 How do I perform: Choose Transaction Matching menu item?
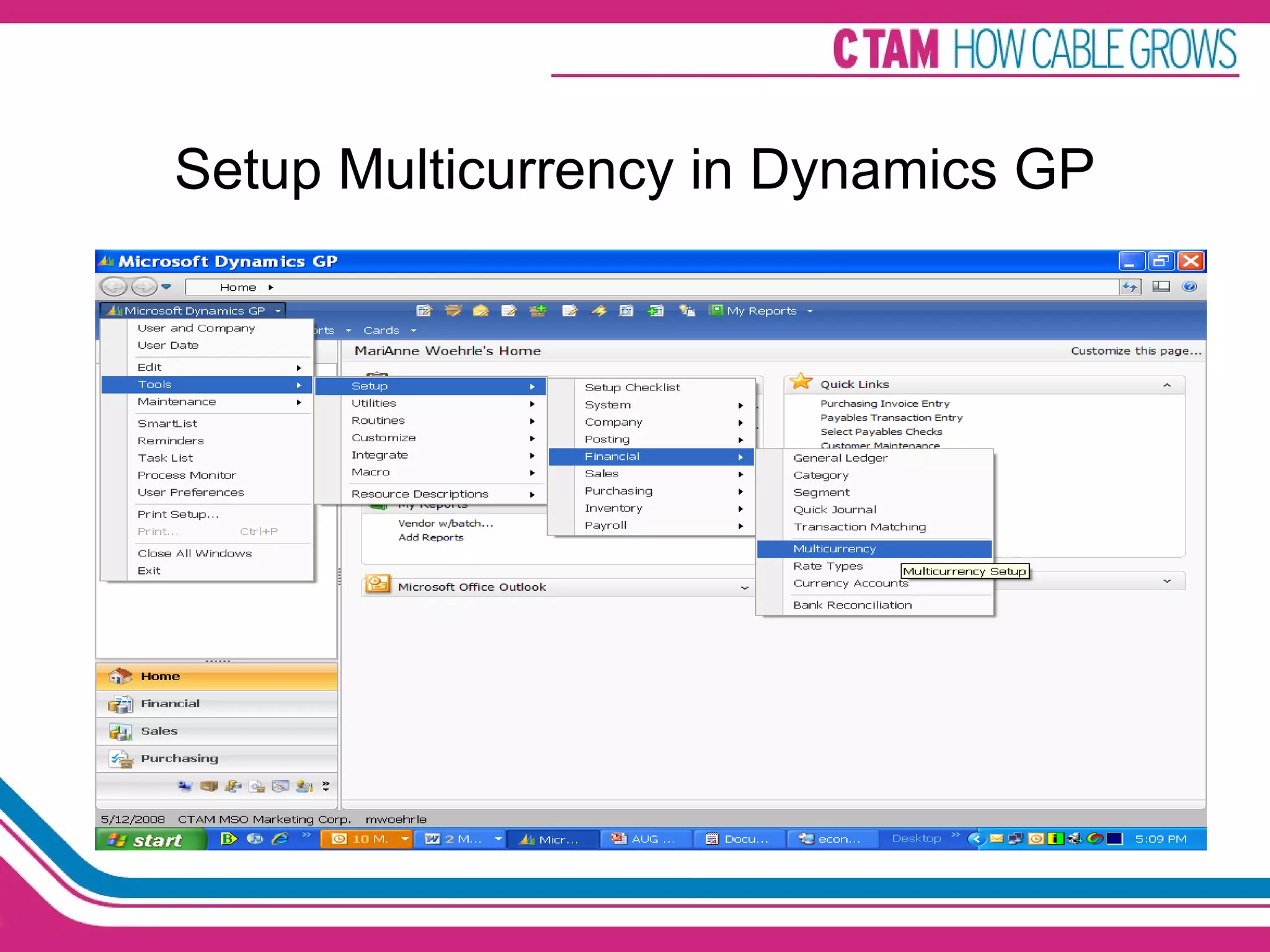874,527
